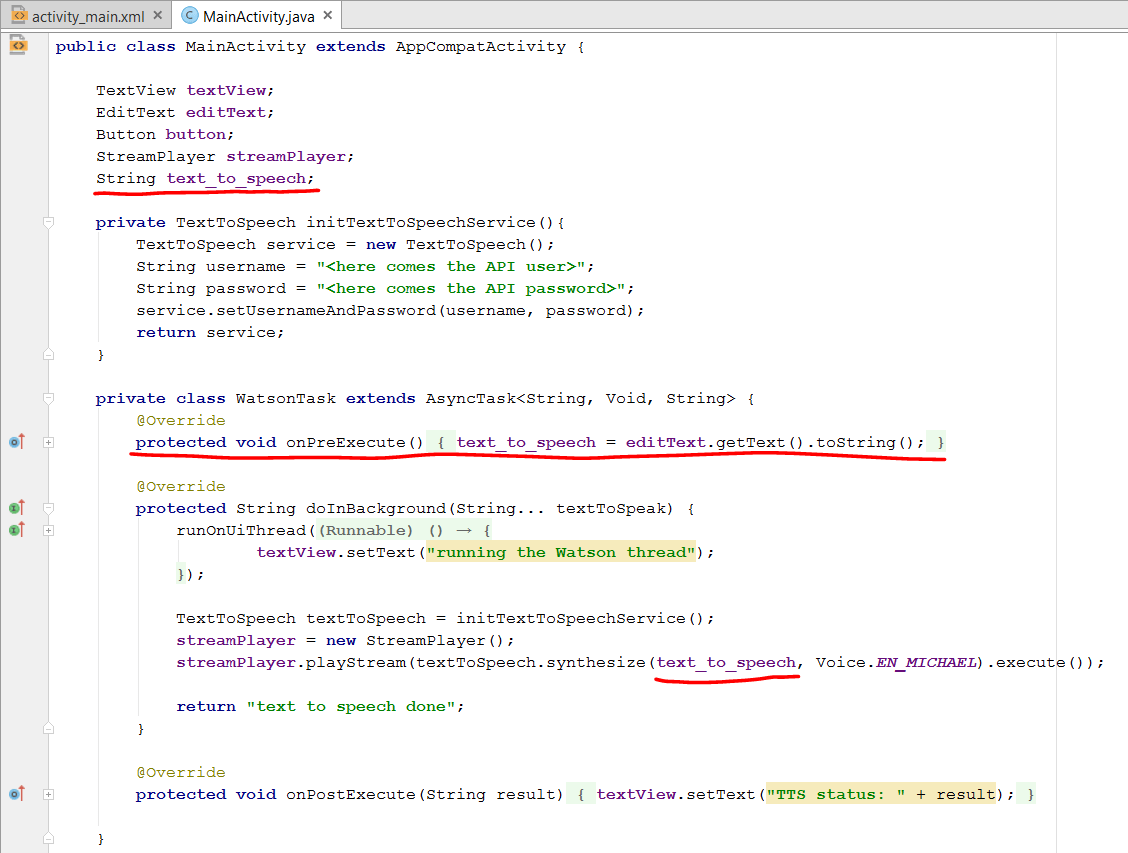The height and width of the screenshot is (853, 1128).
Task: Expand the folded Runnable lambda
Action: click(x=48, y=530)
